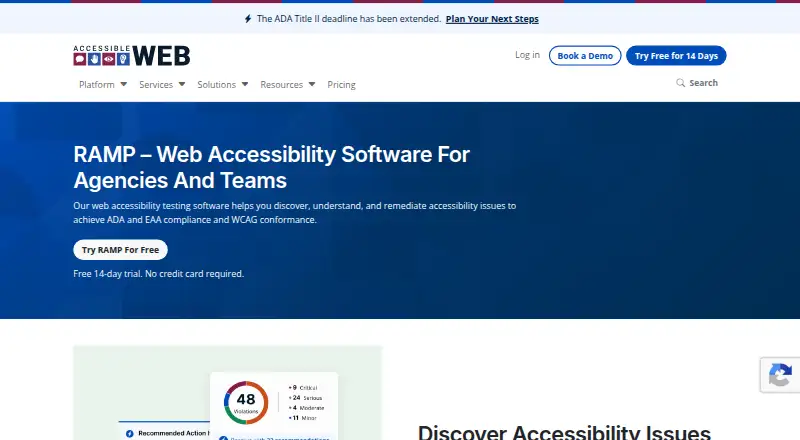Click the search magnifier icon

681,83
